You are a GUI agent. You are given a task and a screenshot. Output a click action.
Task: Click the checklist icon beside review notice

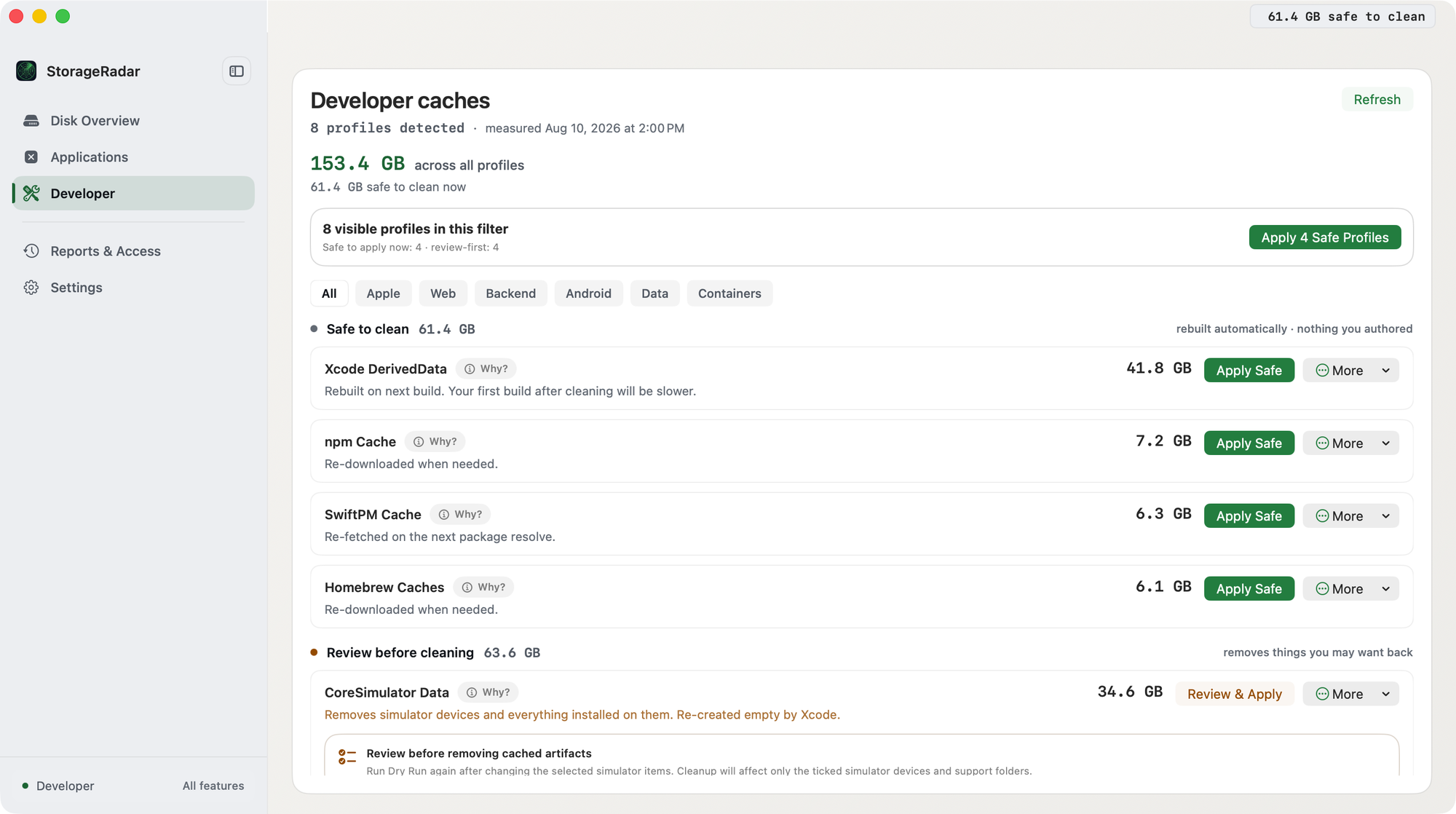click(347, 757)
